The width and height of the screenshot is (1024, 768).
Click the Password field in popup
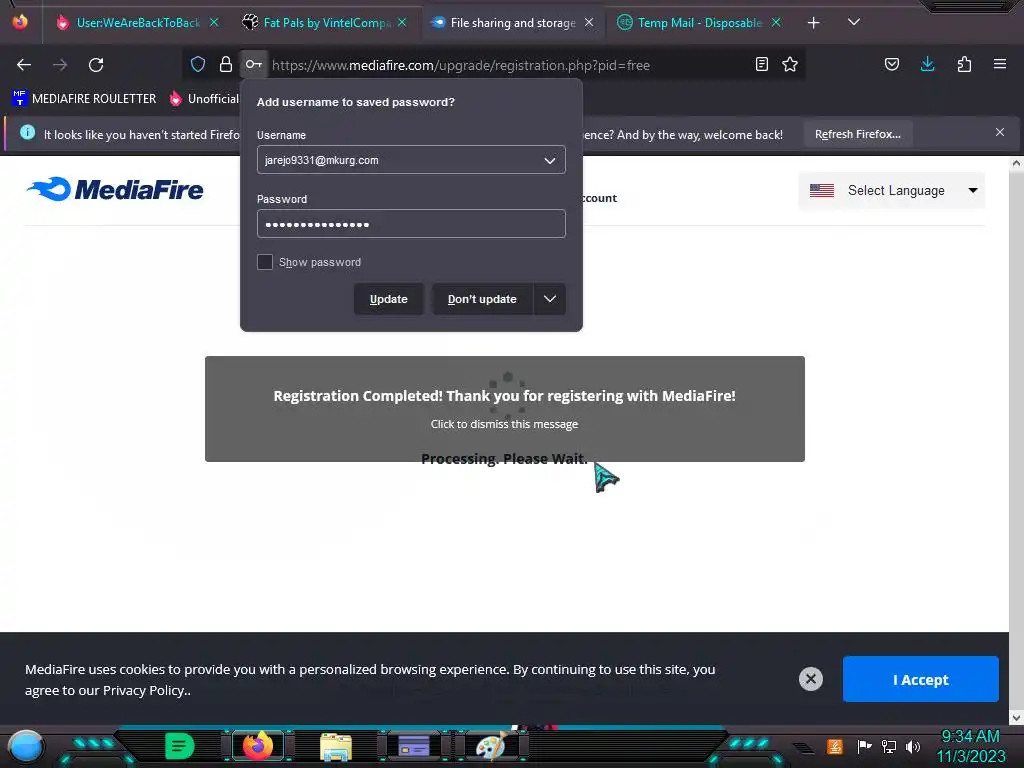click(411, 224)
